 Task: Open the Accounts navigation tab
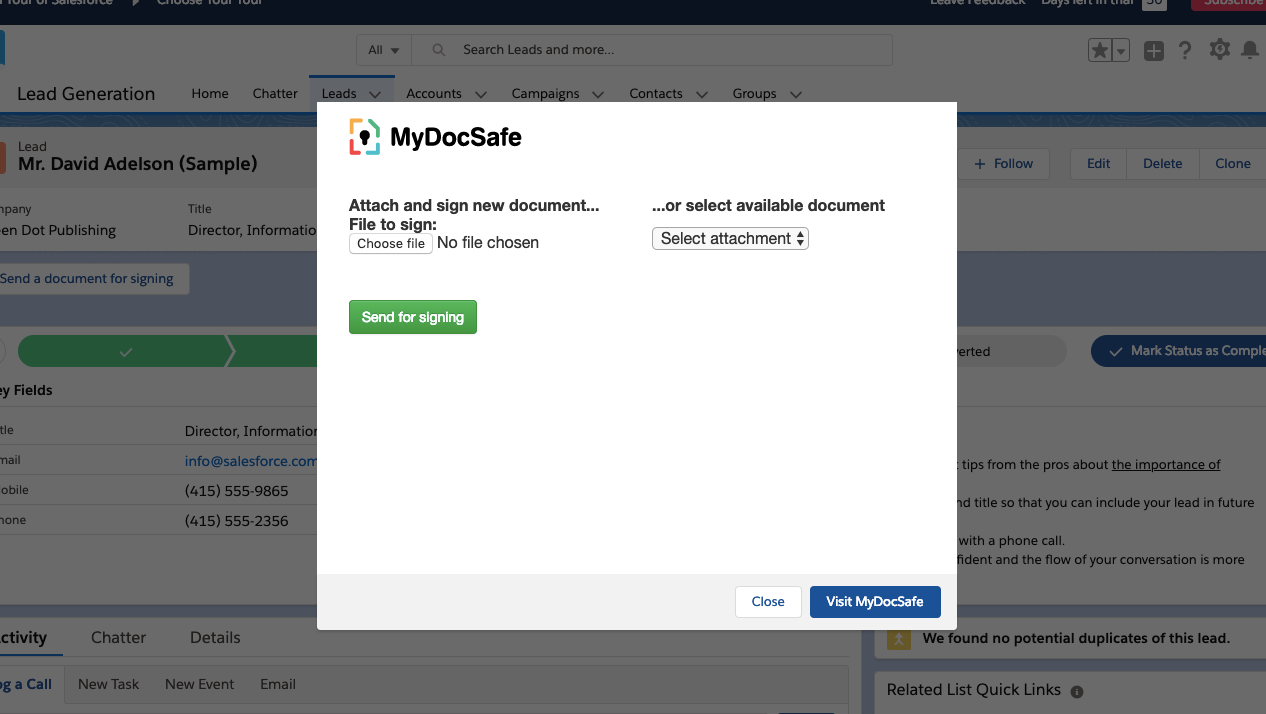[434, 93]
